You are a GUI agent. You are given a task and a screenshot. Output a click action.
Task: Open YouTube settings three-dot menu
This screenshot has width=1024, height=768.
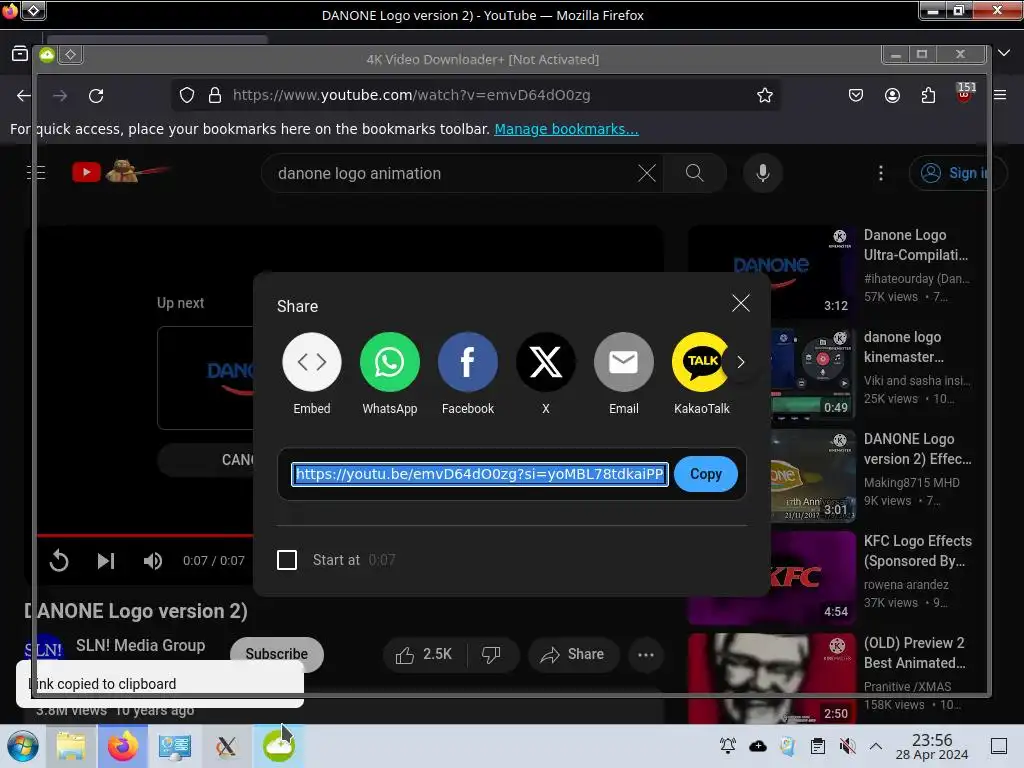(x=880, y=173)
